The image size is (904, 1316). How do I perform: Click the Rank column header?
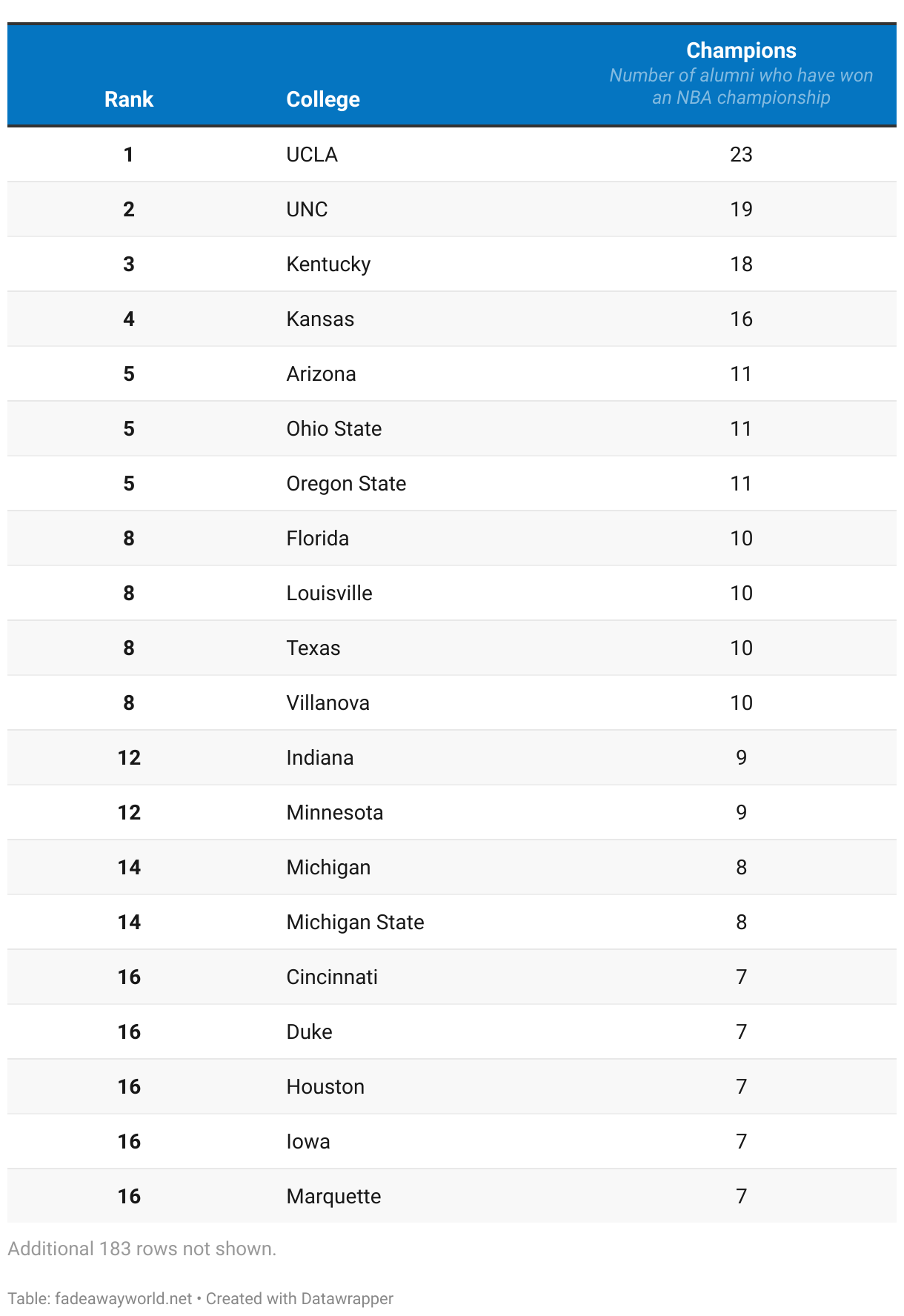pos(129,99)
